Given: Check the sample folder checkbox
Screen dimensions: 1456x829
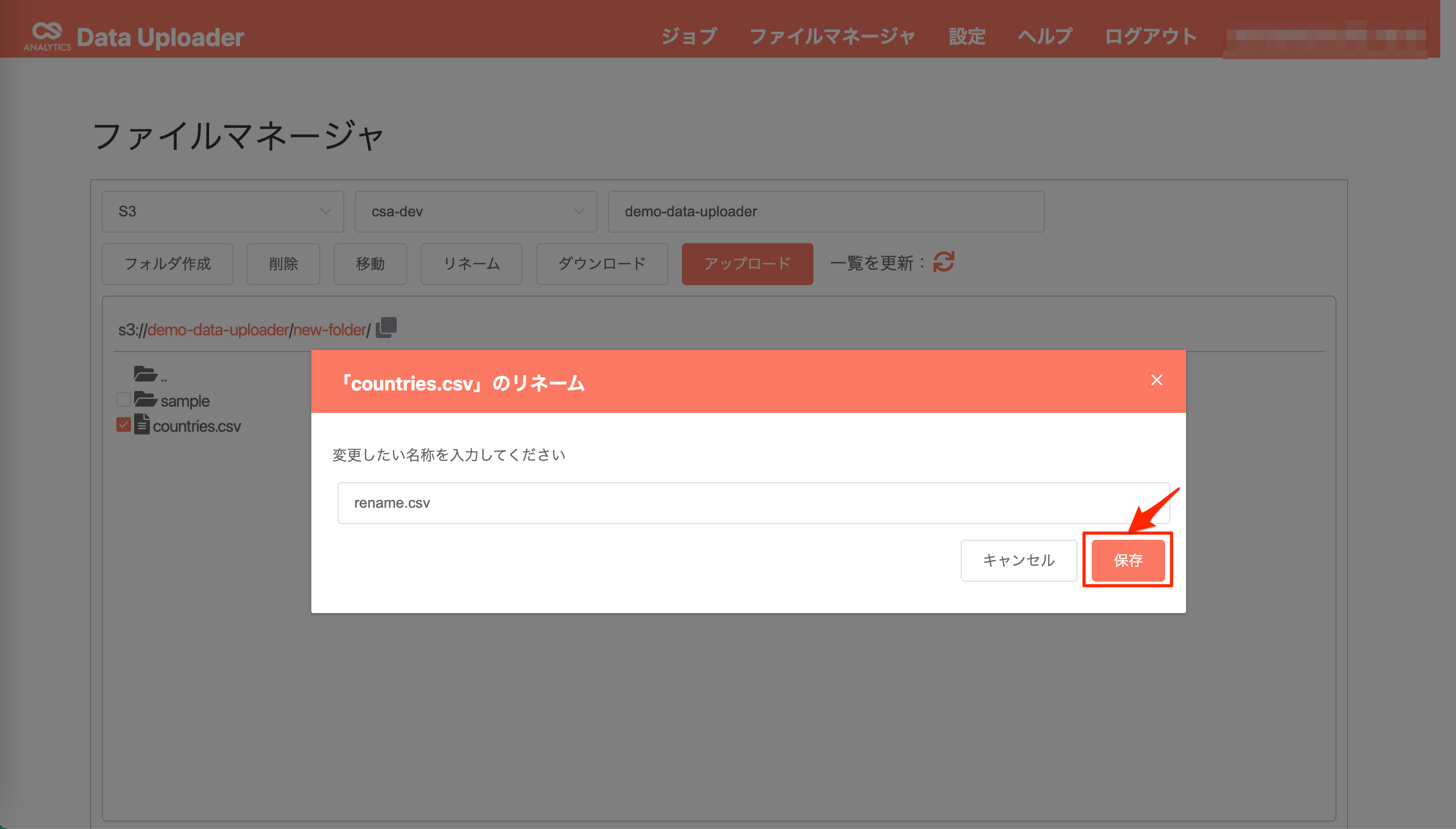Looking at the screenshot, I should pos(123,399).
